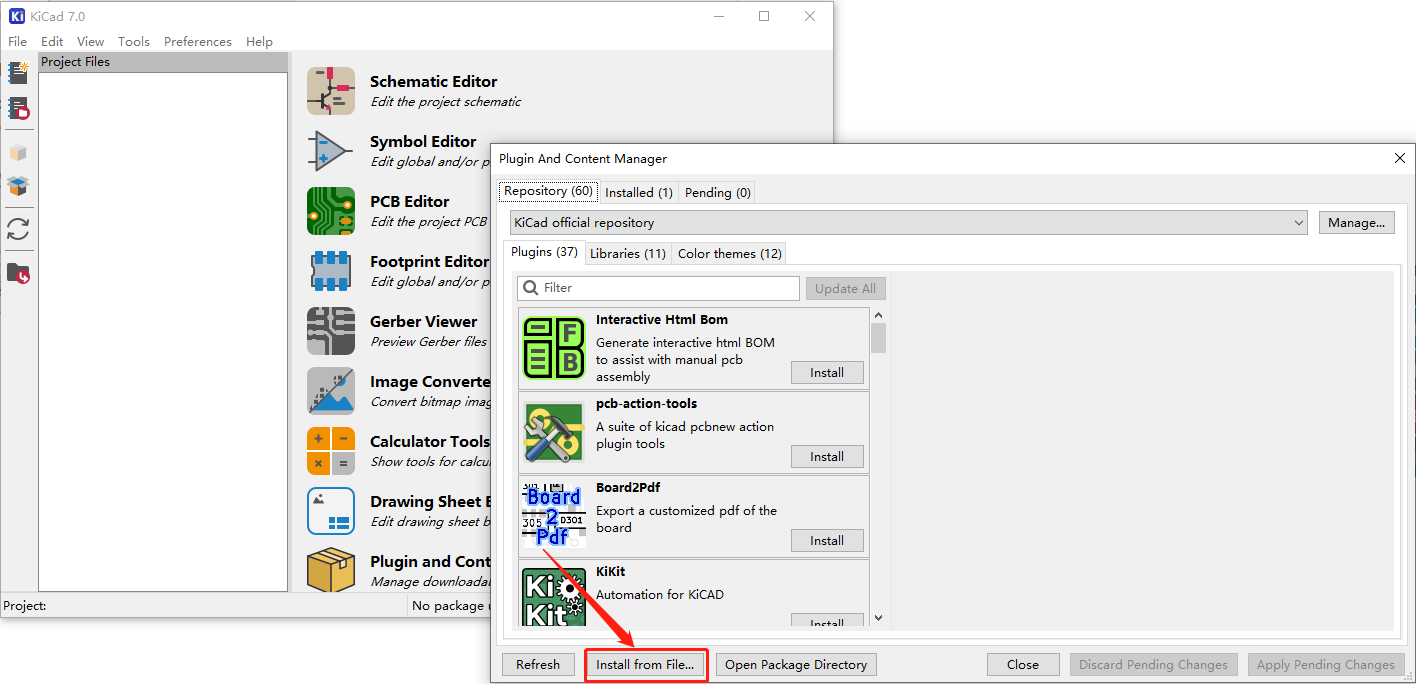Screen dimensions: 1416x684
Task: Click Install from File... button
Action: point(645,664)
